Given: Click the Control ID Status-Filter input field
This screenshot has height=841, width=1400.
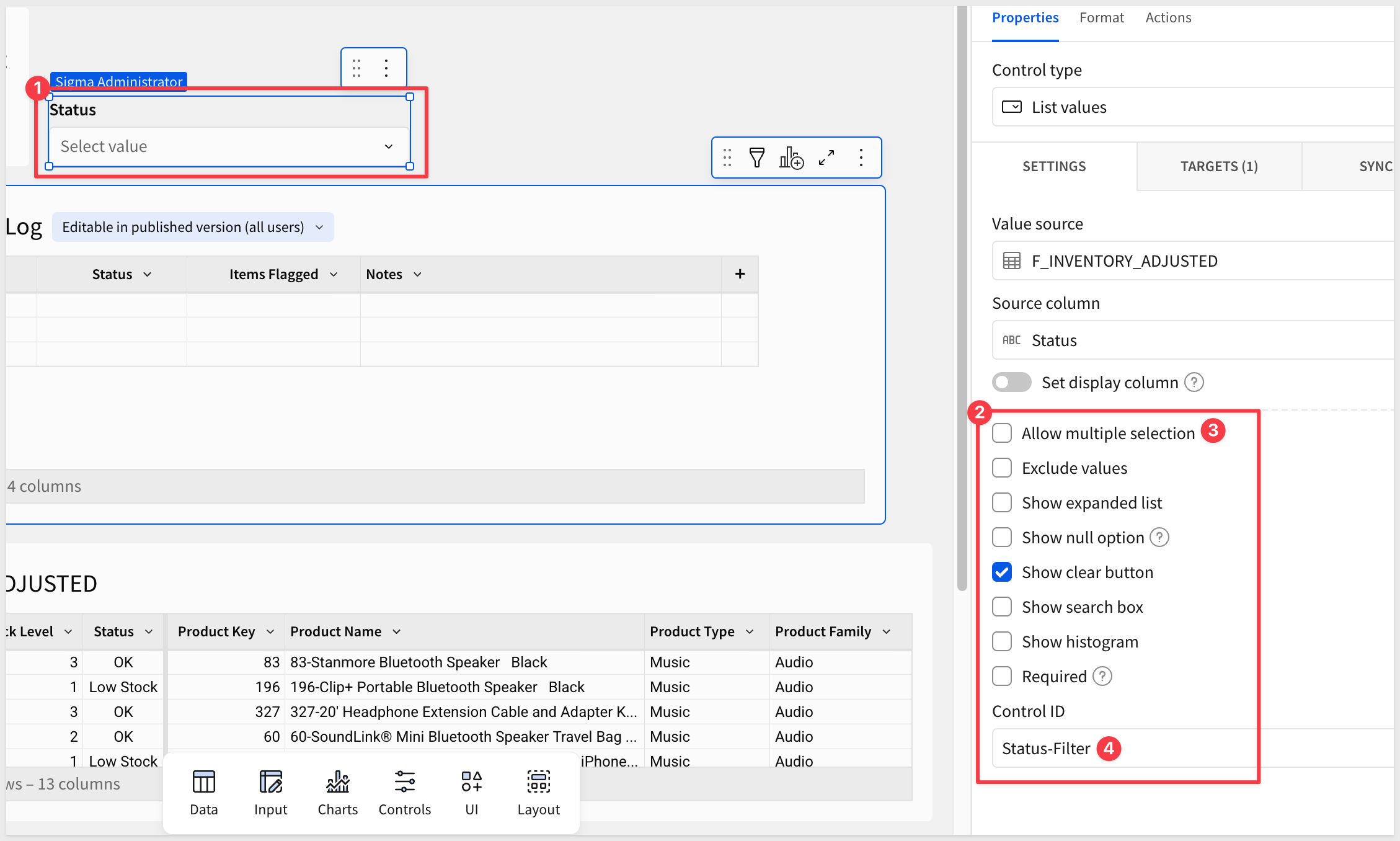Looking at the screenshot, I should tap(1045, 749).
